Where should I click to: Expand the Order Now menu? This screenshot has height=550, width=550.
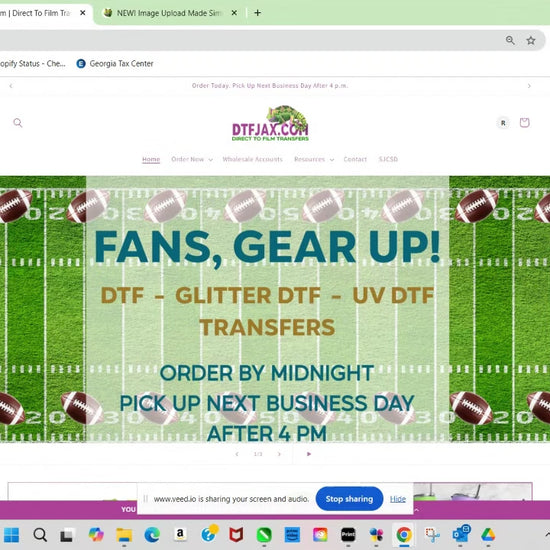[x=192, y=159]
